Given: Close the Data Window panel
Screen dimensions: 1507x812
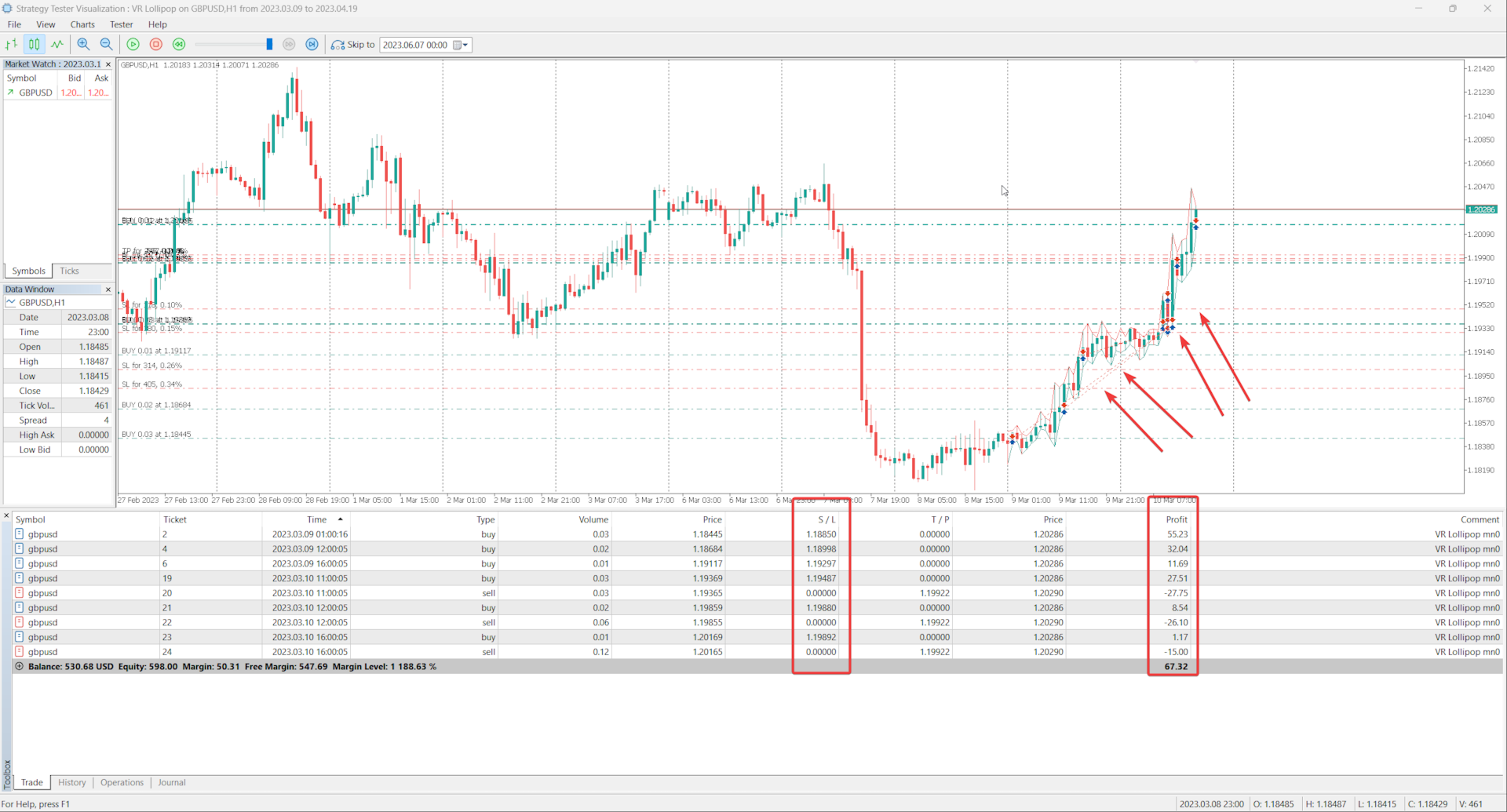Looking at the screenshot, I should tap(108, 289).
